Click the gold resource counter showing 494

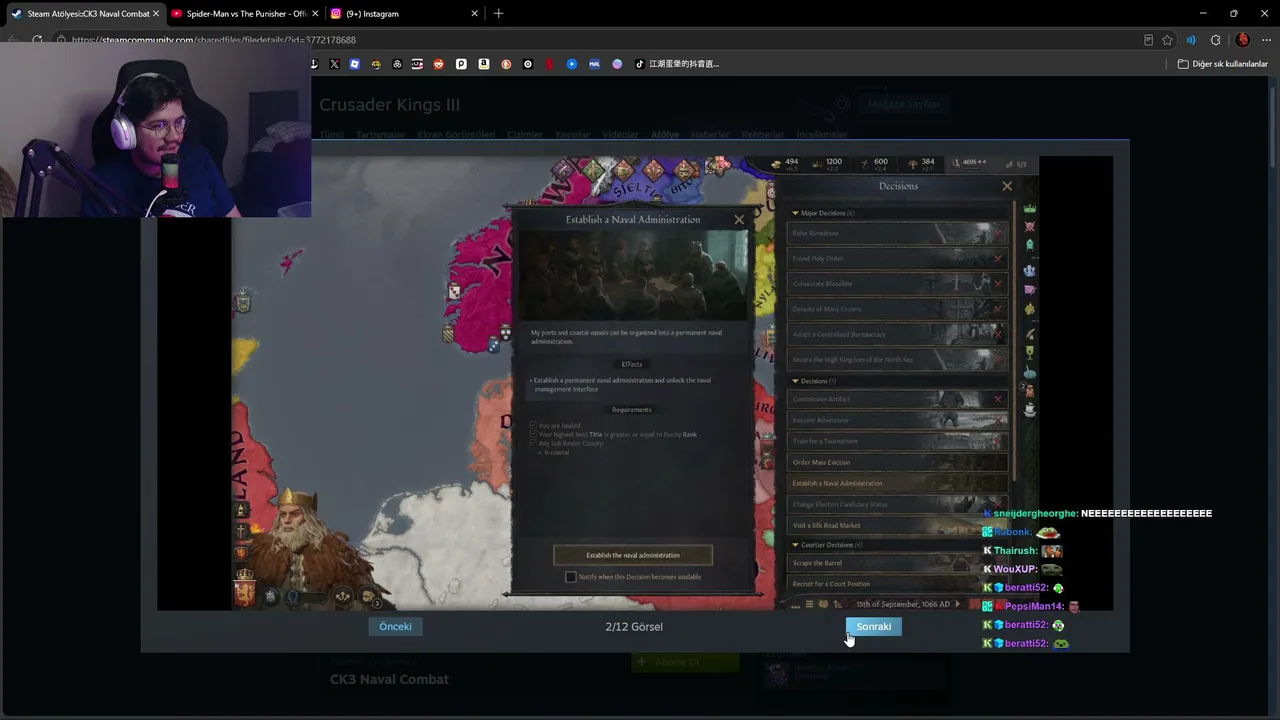coord(786,163)
